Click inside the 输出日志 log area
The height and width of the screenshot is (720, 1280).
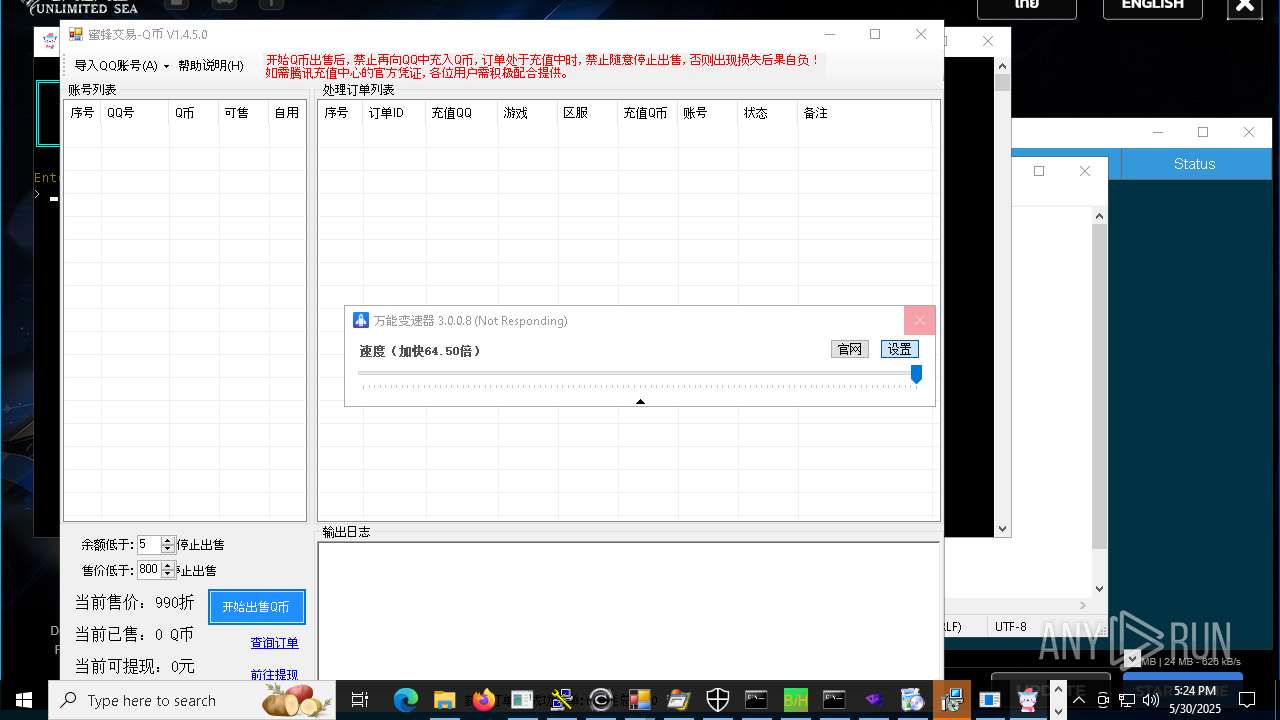(x=629, y=612)
